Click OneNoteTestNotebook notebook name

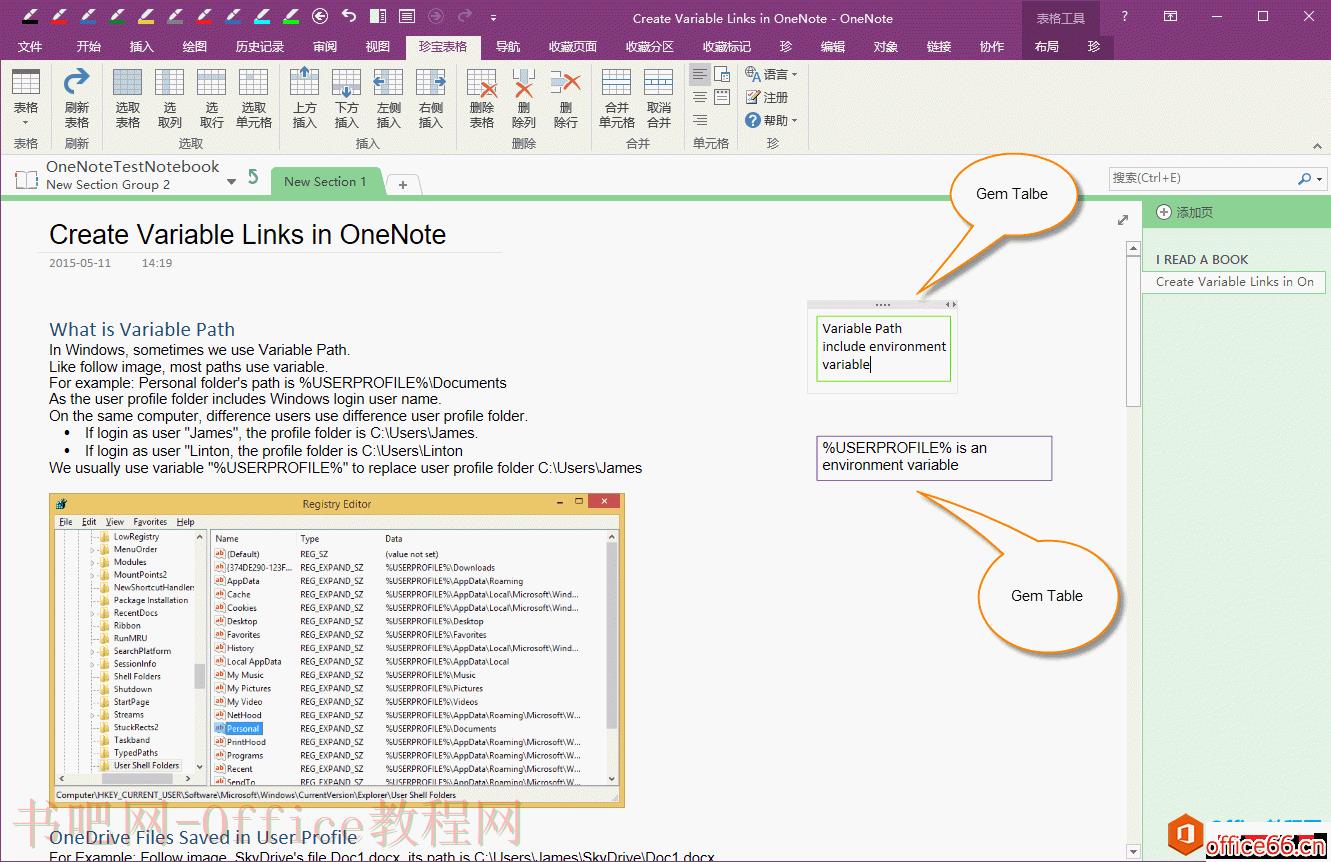pyautogui.click(x=133, y=167)
